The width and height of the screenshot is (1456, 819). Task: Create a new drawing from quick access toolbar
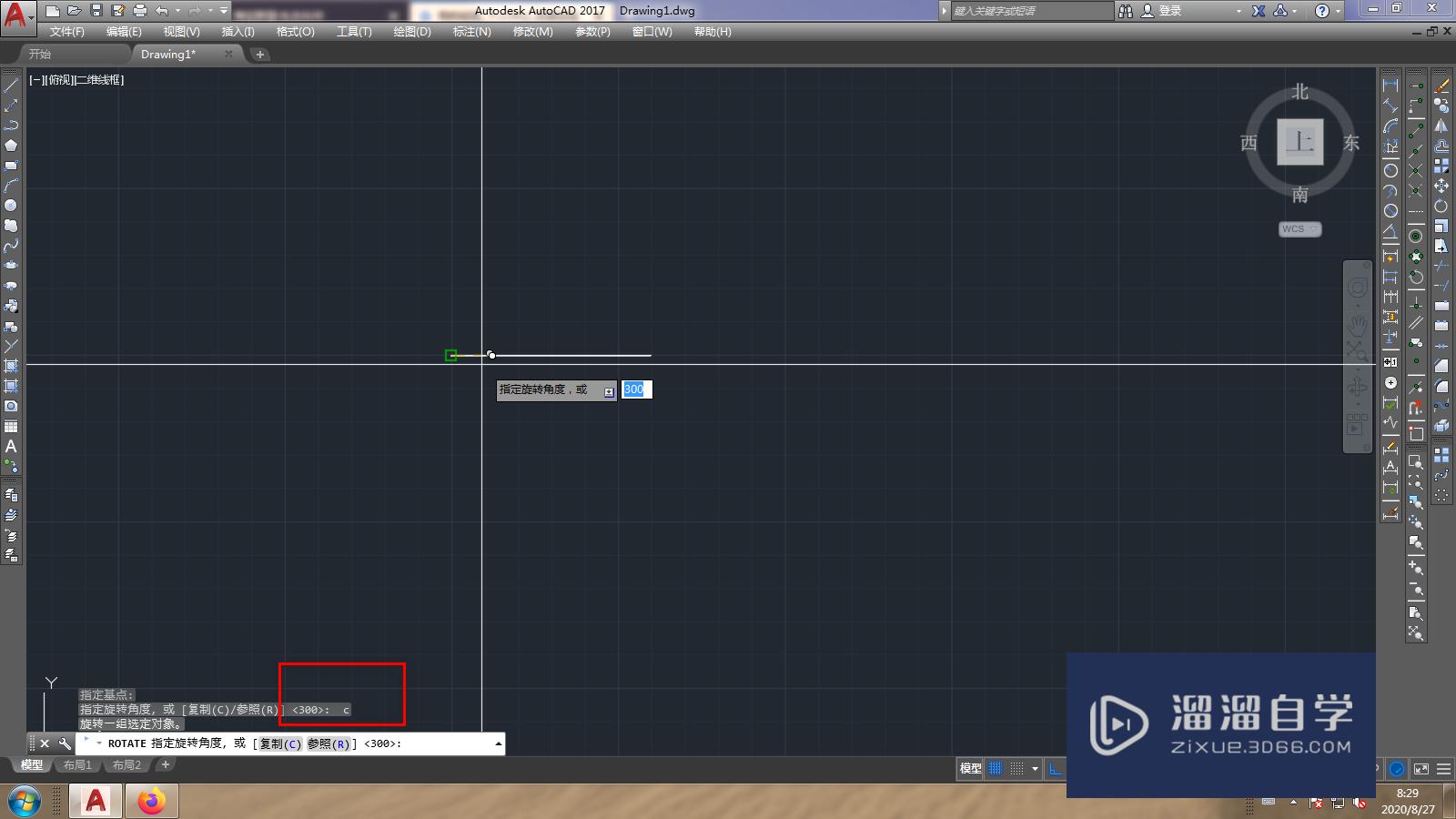(x=53, y=11)
